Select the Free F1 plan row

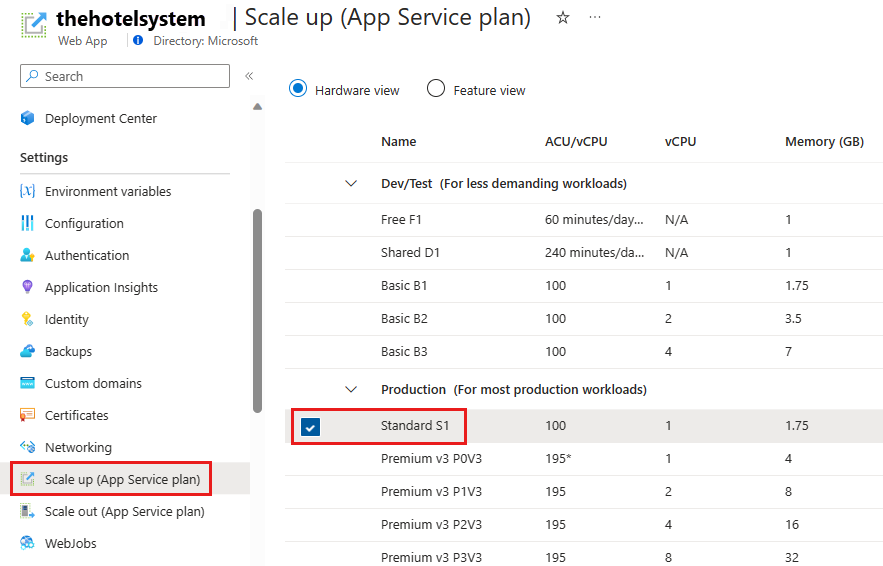[584, 220]
